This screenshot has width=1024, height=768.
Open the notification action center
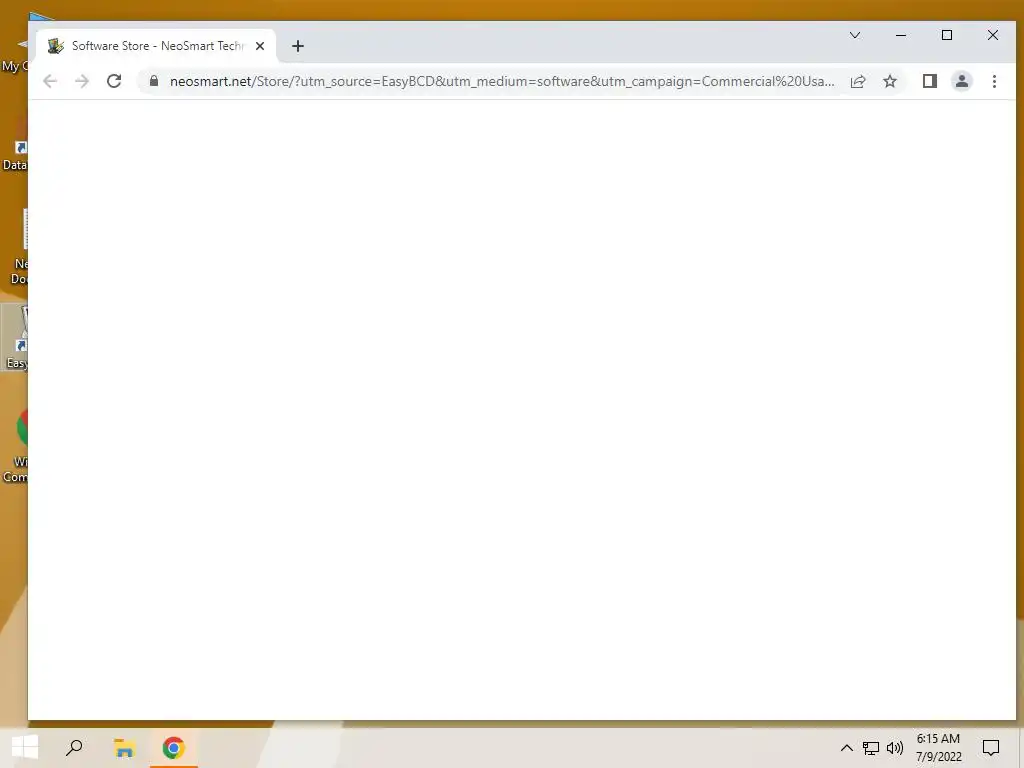tap(991, 748)
